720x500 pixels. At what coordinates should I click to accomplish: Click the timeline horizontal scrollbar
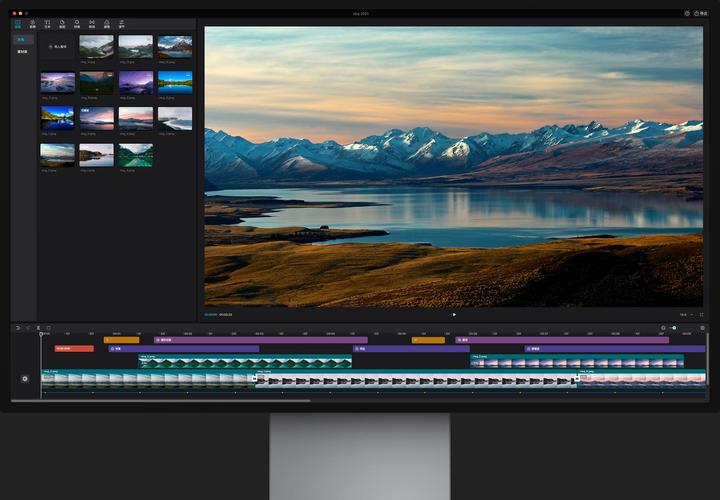(161, 401)
